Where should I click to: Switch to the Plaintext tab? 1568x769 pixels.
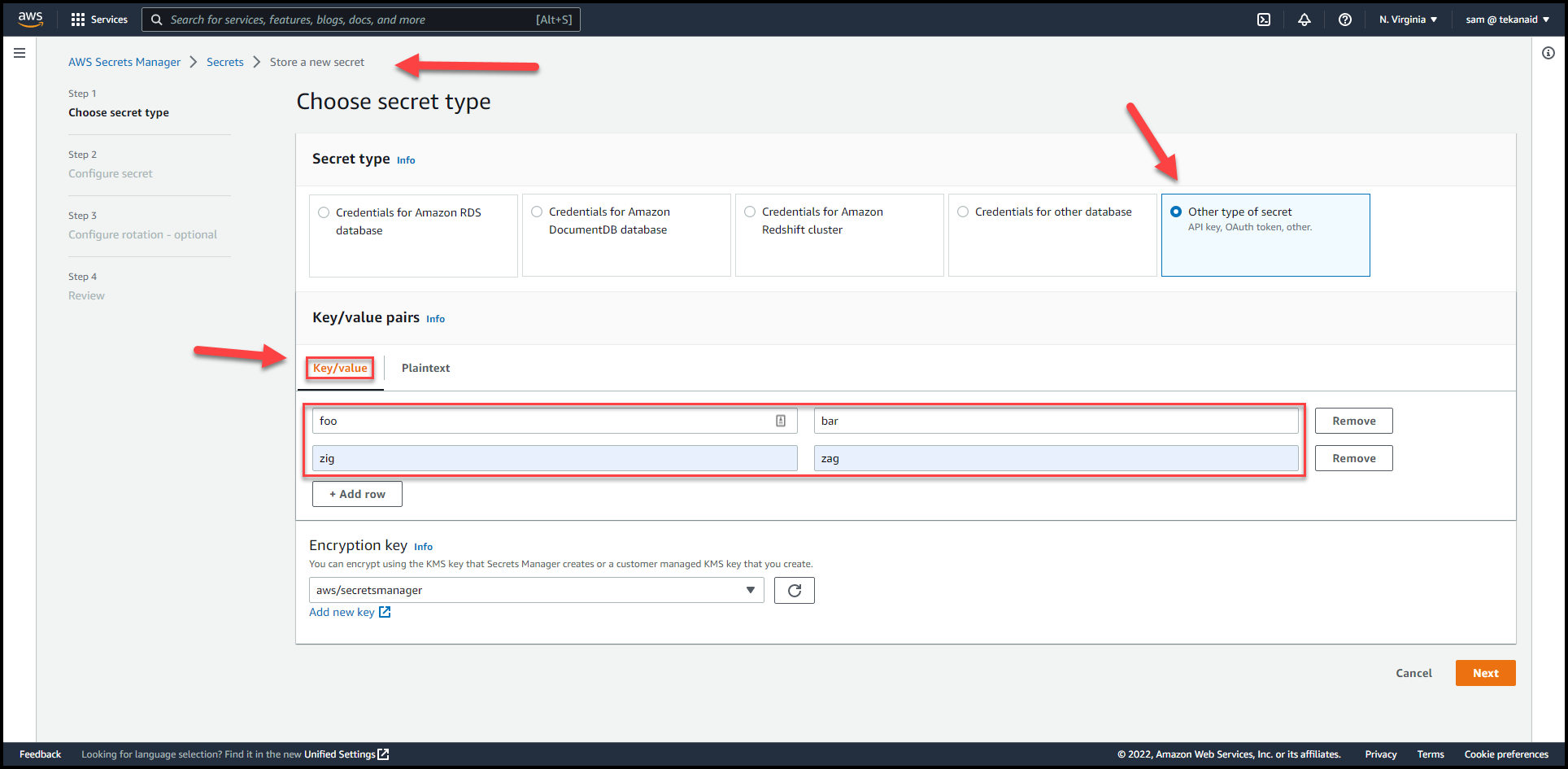pos(425,368)
